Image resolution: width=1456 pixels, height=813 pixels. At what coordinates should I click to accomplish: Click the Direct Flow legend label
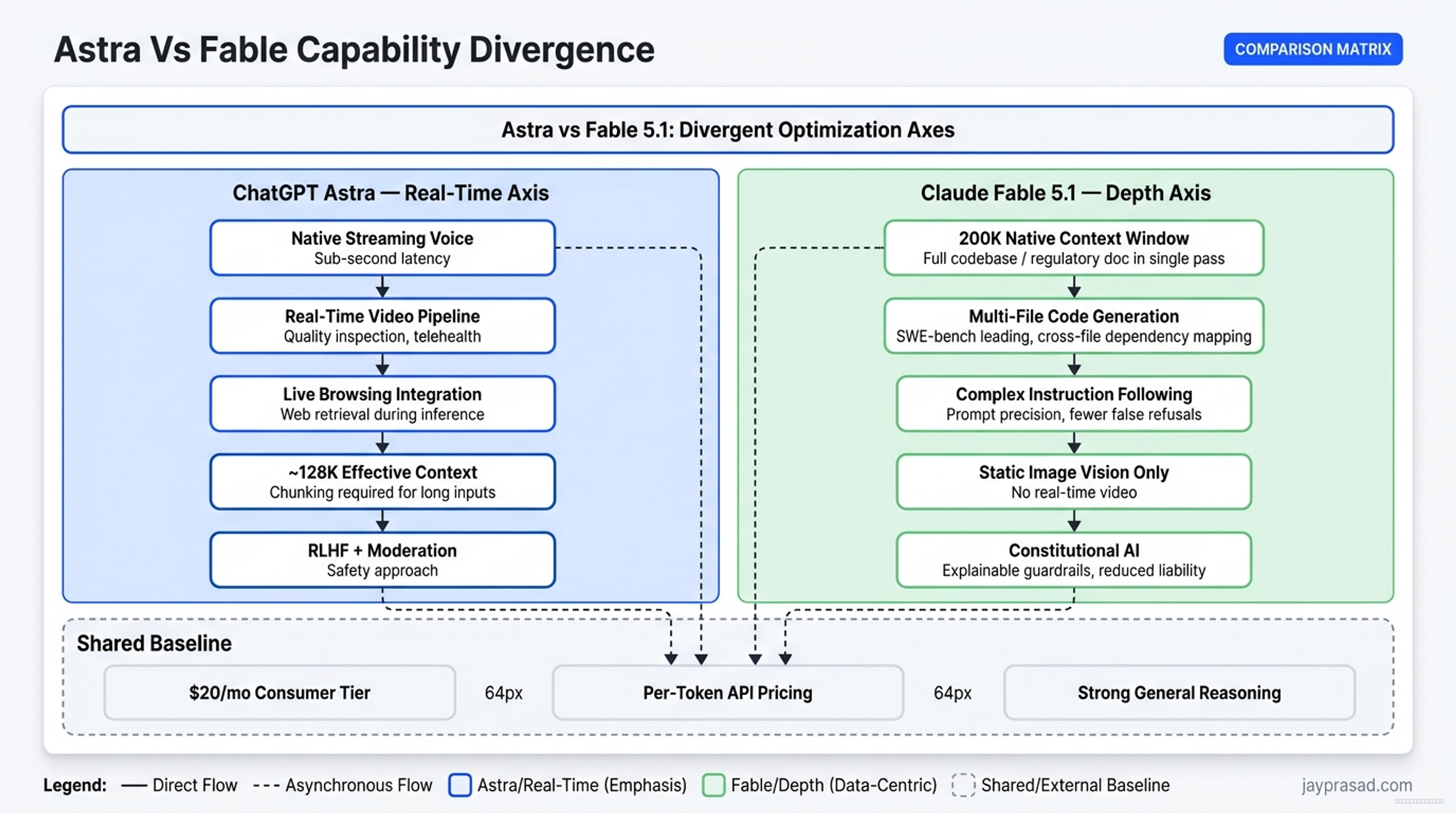[195, 785]
